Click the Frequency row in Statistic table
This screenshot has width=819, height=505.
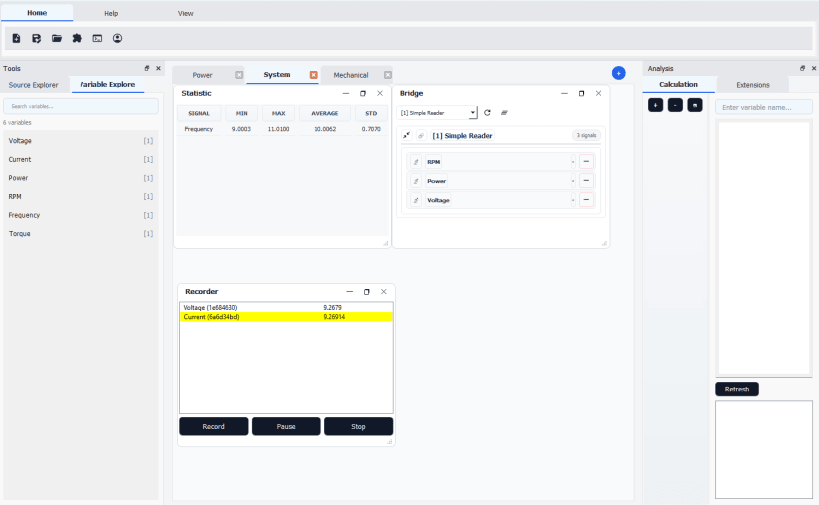tap(283, 129)
